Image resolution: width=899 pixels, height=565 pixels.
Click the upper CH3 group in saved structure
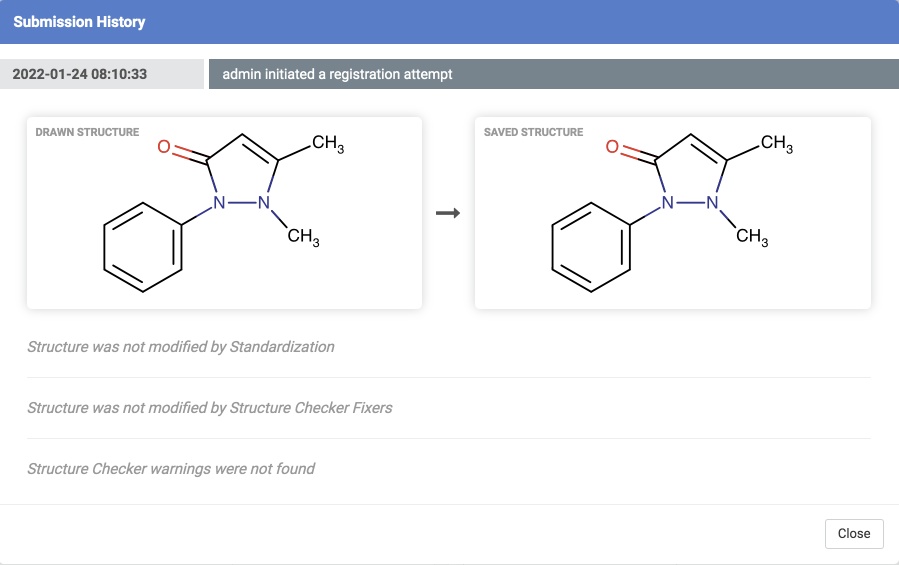tap(776, 145)
